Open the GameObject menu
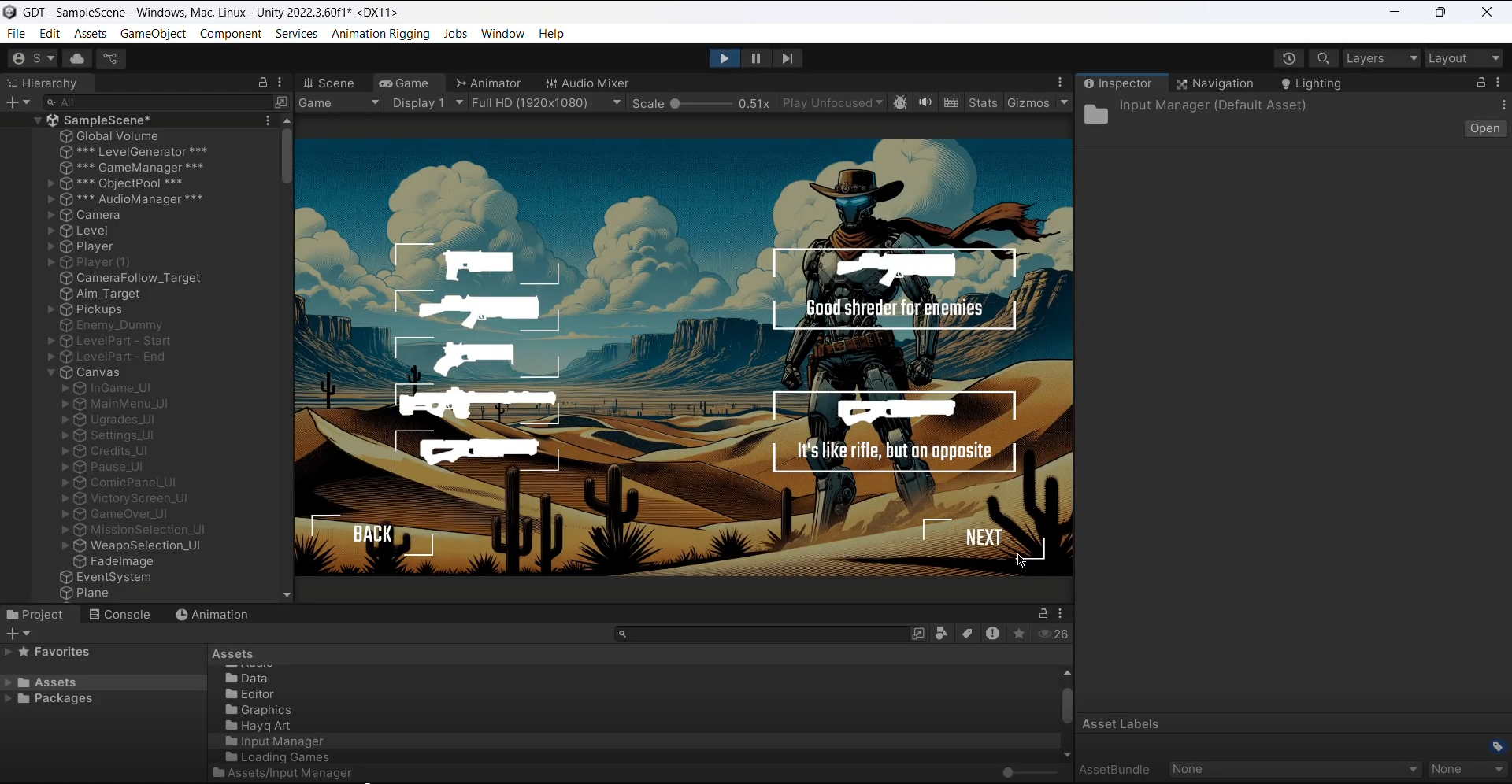 tap(153, 34)
